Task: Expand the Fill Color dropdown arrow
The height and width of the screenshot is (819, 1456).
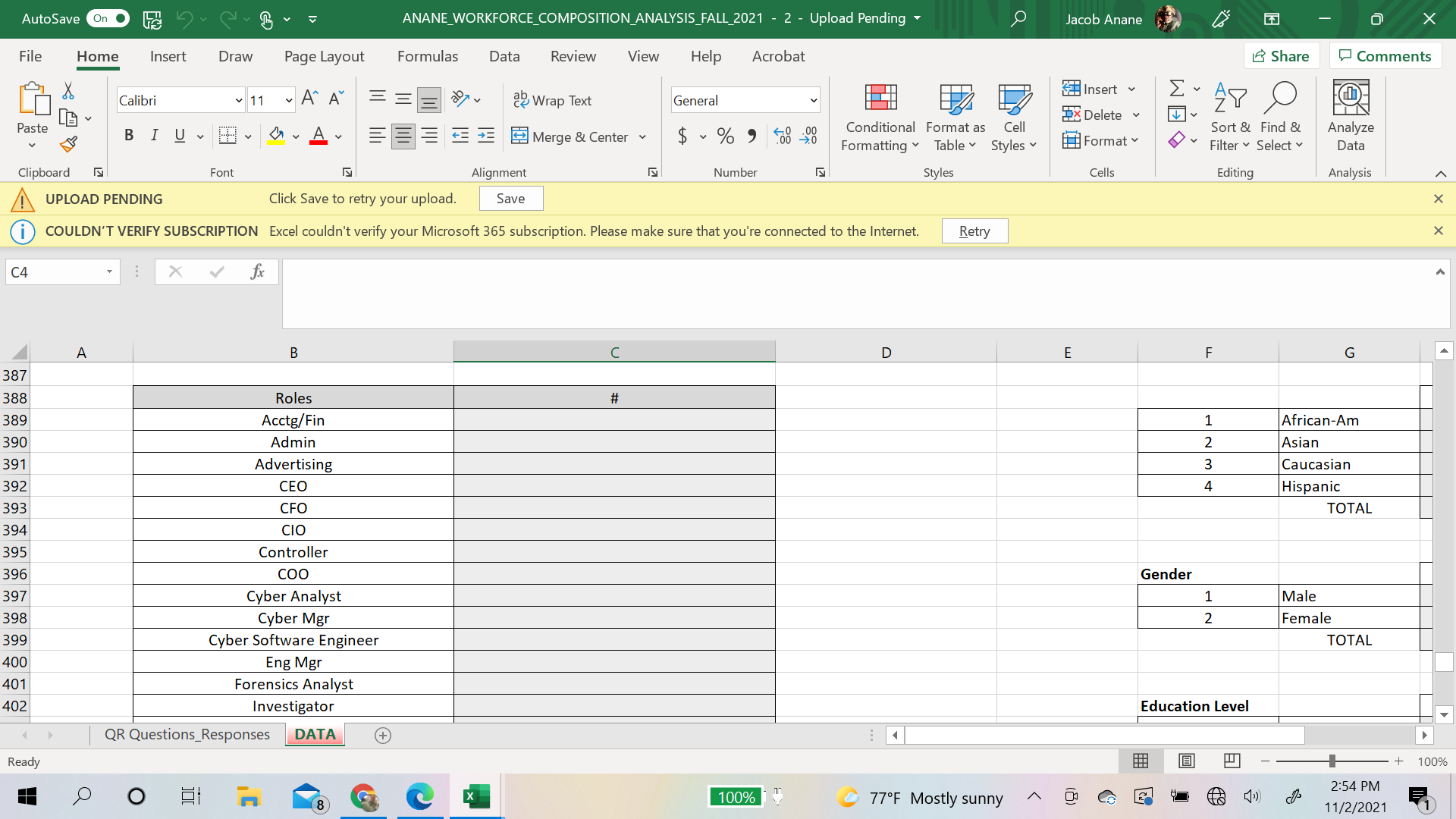Action: [294, 136]
